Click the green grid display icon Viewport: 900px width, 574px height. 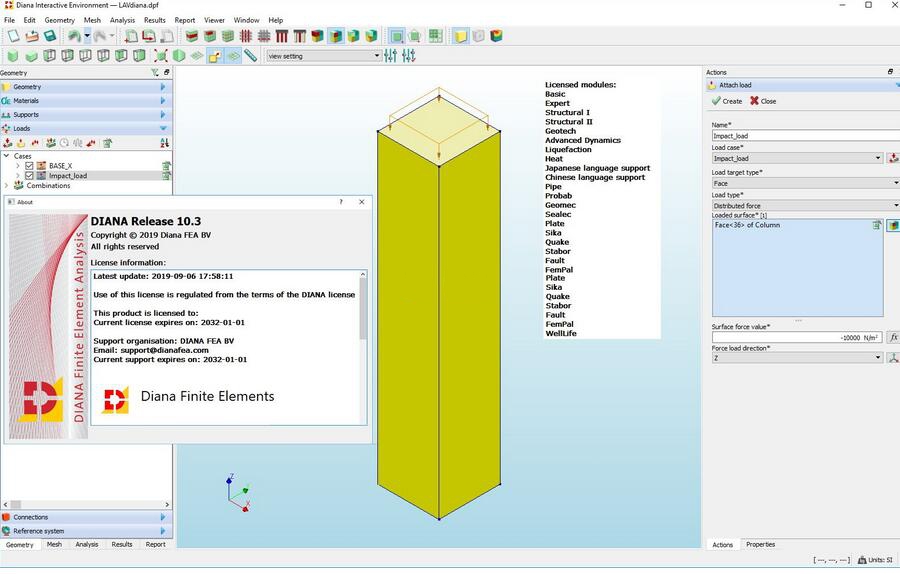[436, 36]
